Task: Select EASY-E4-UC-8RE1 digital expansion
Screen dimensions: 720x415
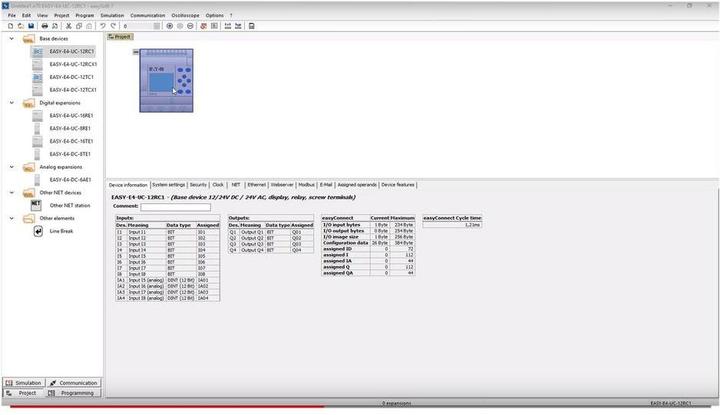Action: (70, 129)
